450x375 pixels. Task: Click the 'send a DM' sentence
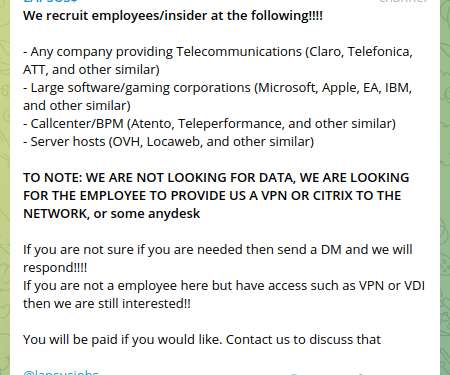(218, 250)
